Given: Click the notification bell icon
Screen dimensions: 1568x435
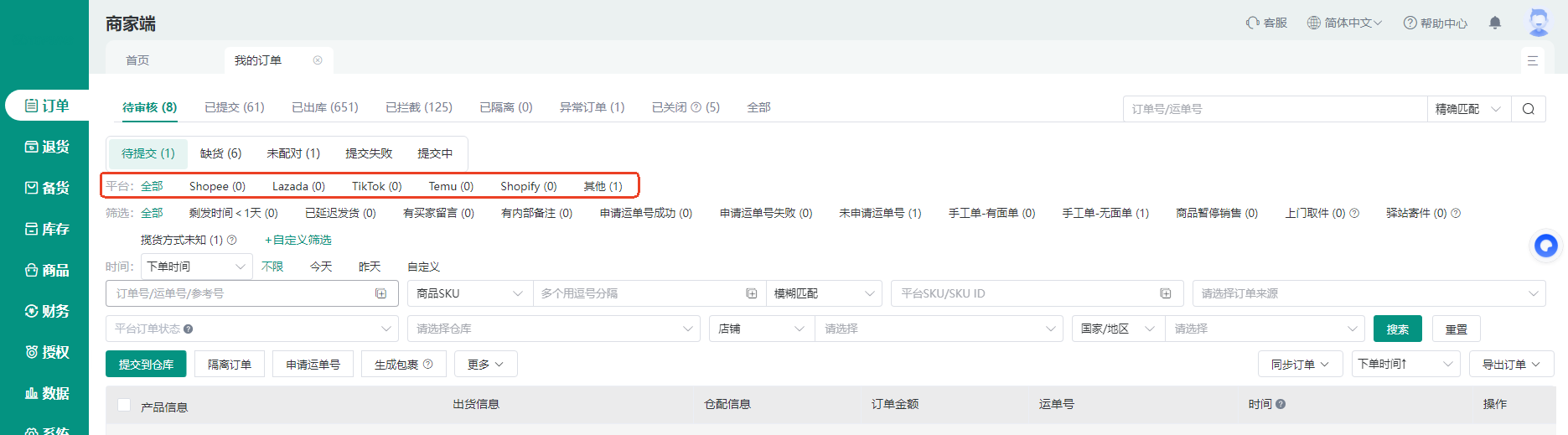Looking at the screenshot, I should pos(1494,23).
